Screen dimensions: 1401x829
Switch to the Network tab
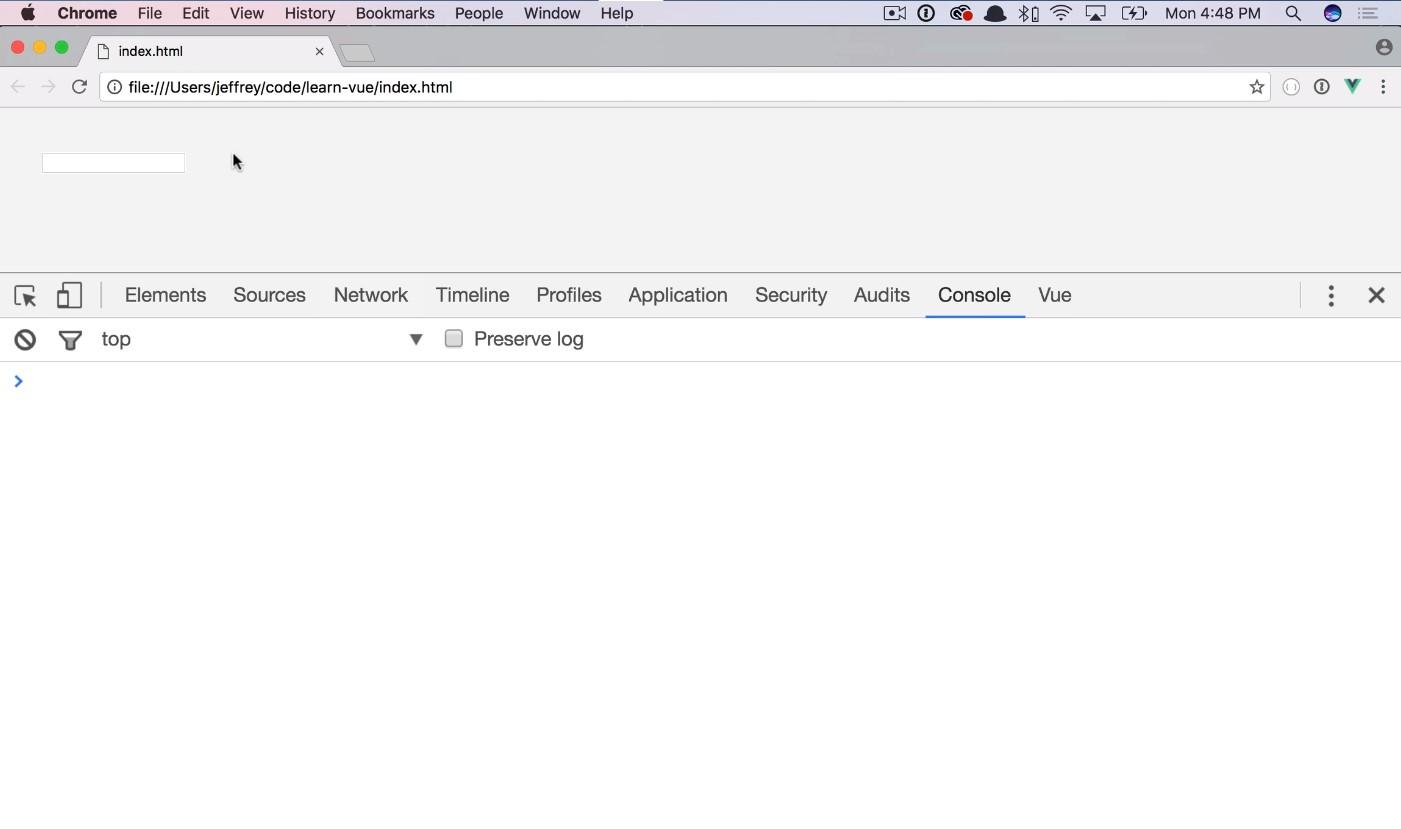371,295
